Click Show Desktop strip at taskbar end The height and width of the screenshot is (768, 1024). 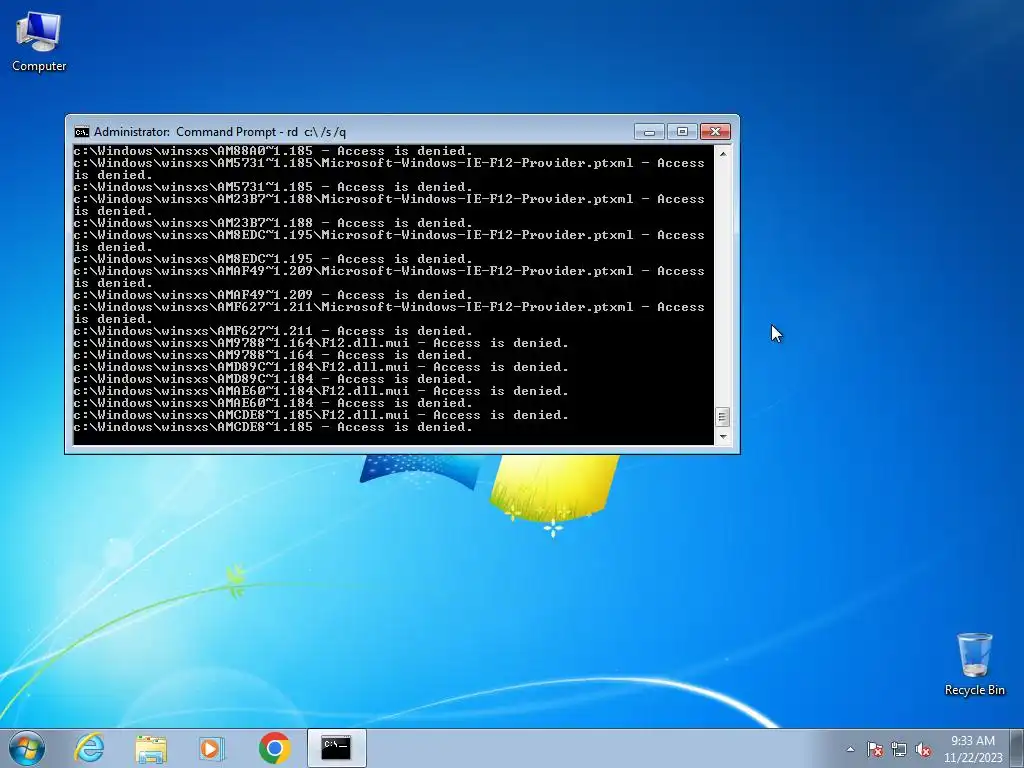pos(1019,748)
